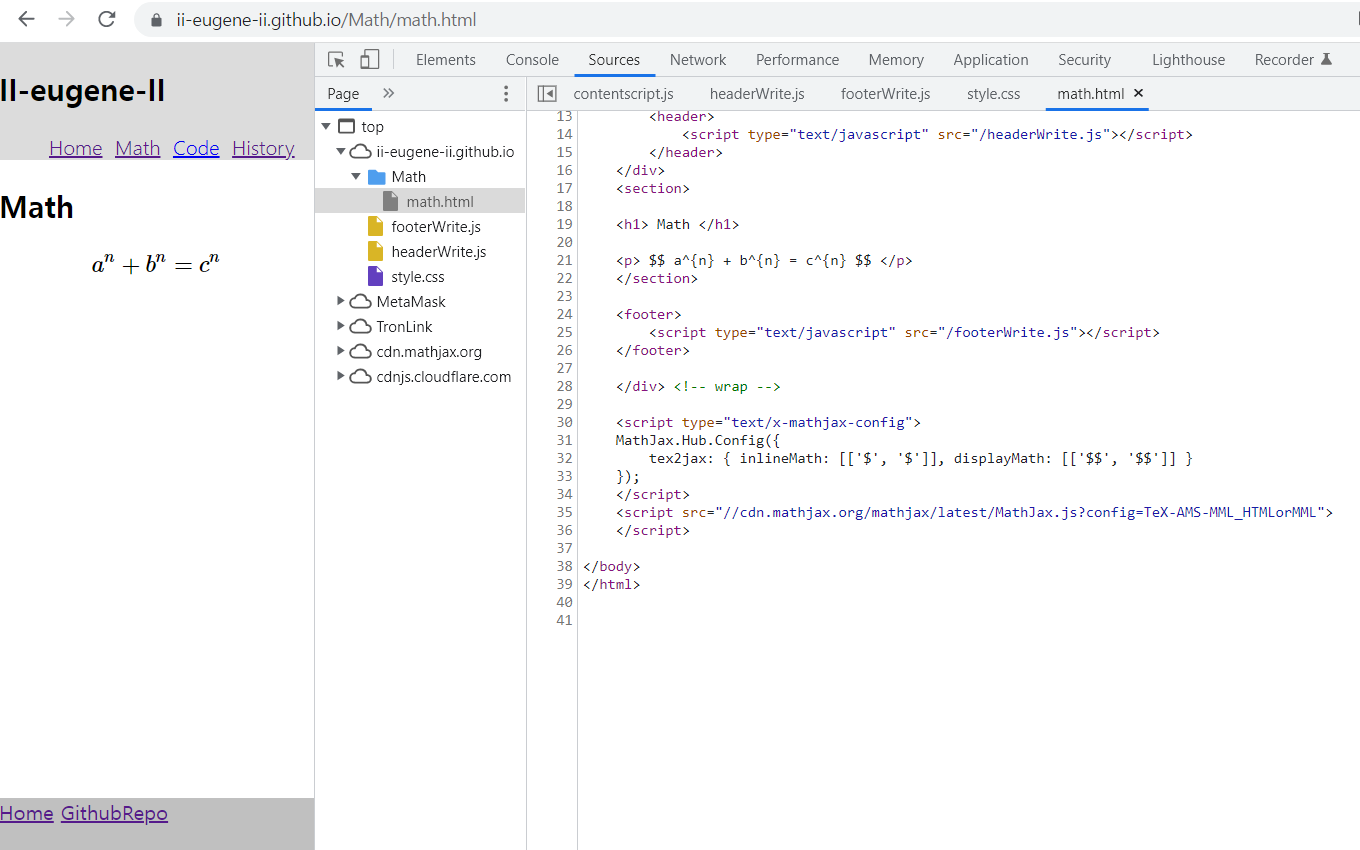Screen dimensions: 1360x850
Task: Show more navigator tabs chevron
Action: pos(389,93)
